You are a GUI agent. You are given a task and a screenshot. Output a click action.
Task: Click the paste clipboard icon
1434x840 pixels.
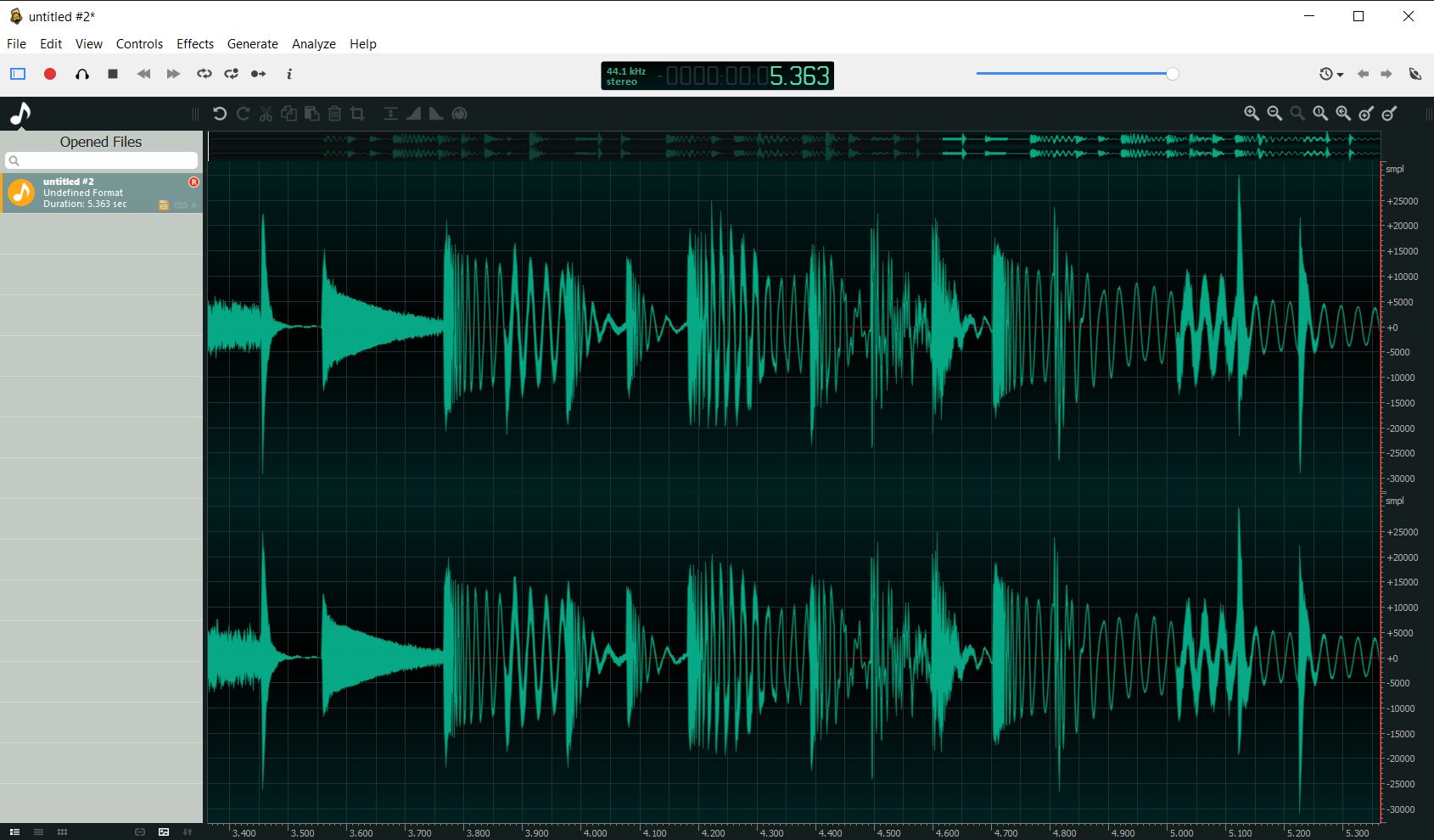coord(311,113)
